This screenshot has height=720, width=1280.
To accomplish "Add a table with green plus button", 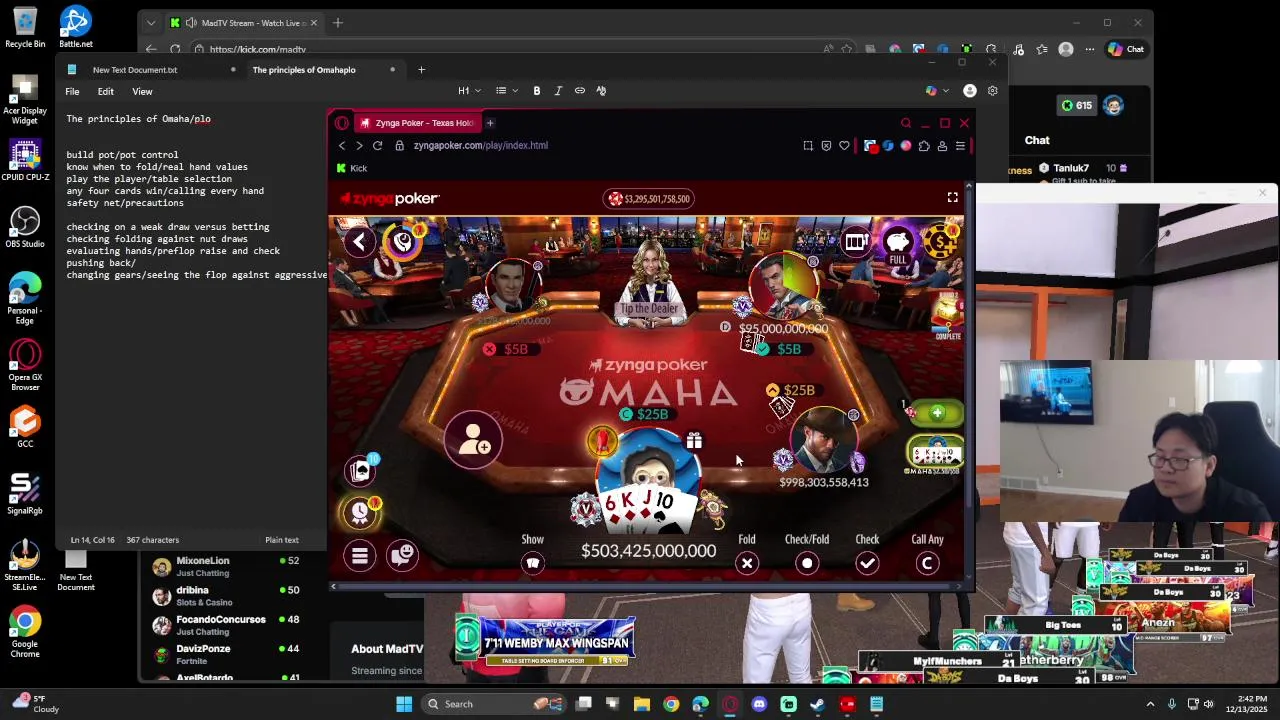I will [937, 413].
